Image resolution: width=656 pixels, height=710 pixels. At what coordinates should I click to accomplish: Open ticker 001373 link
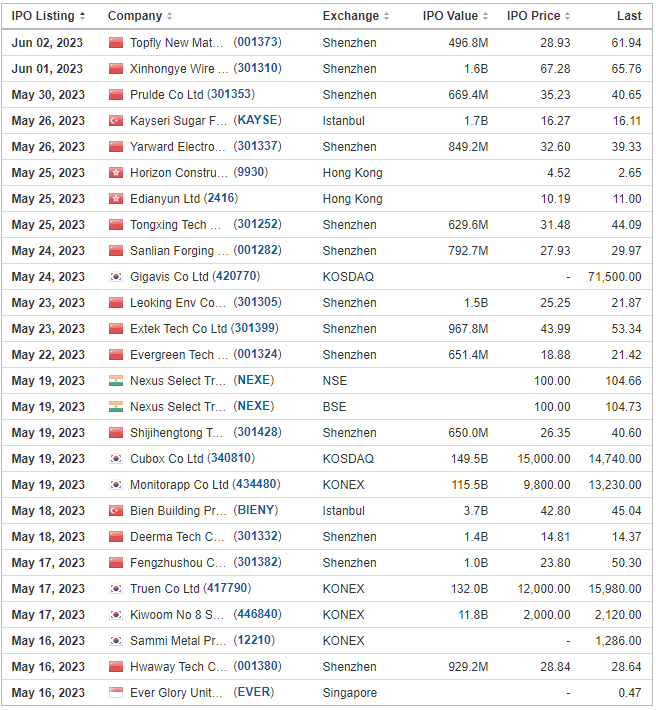tap(257, 43)
